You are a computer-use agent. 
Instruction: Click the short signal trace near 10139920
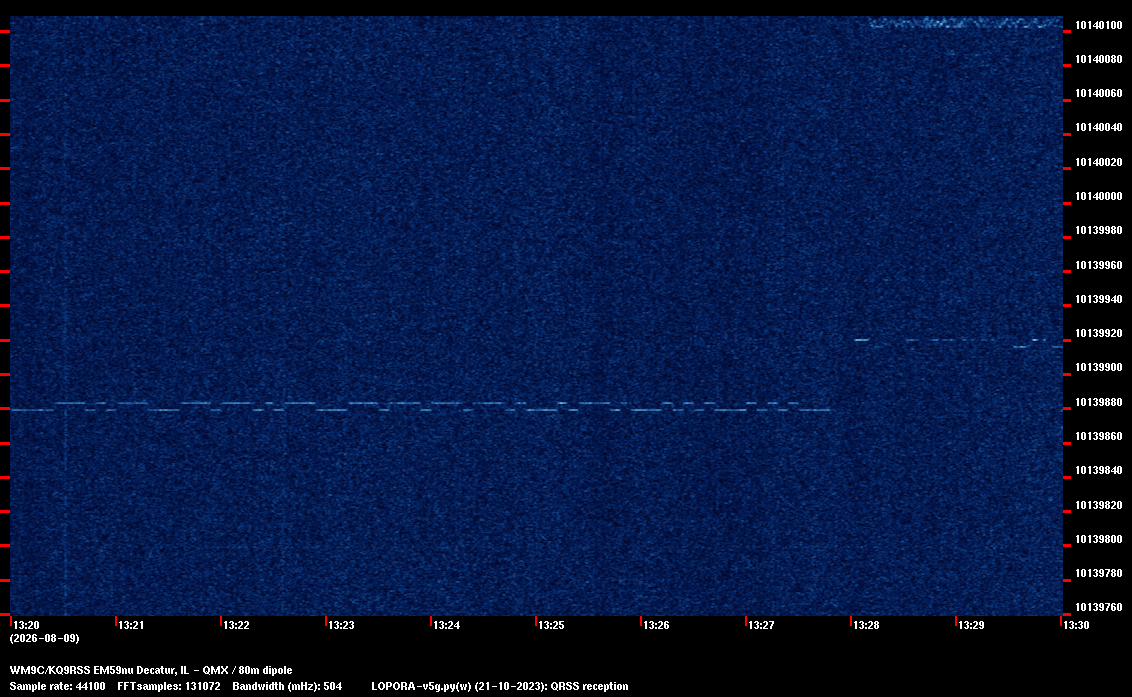[958, 343]
